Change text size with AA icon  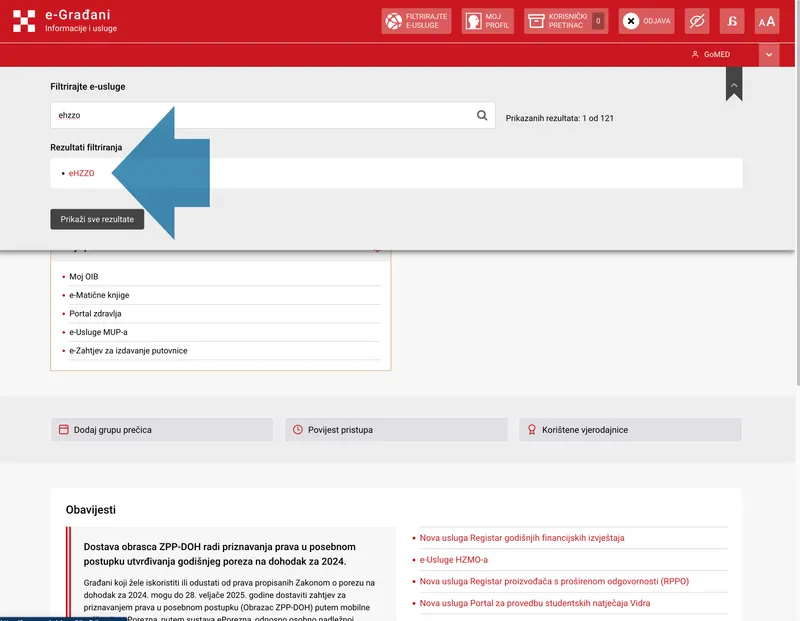[767, 21]
